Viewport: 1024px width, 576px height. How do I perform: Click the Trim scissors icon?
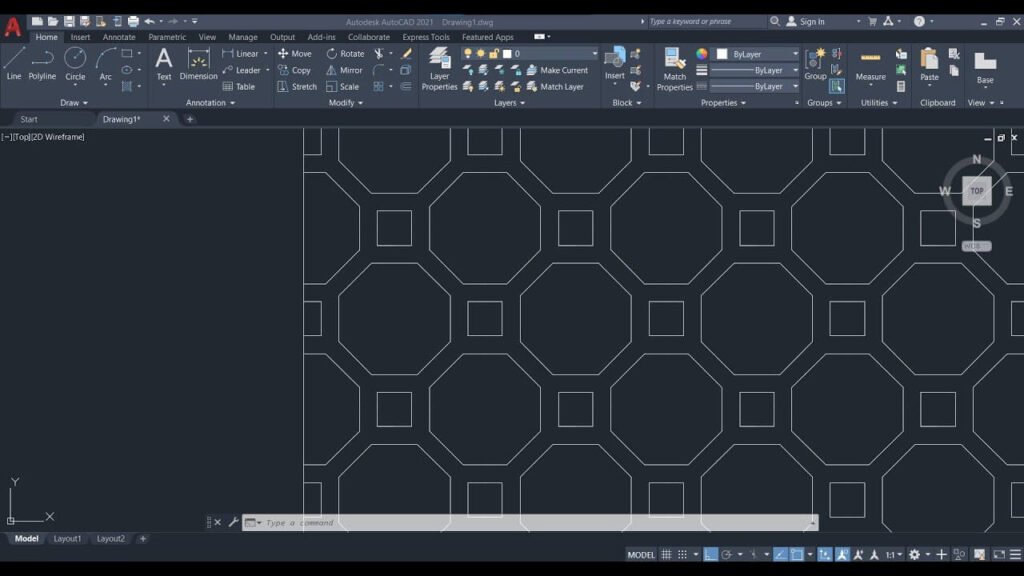(379, 54)
